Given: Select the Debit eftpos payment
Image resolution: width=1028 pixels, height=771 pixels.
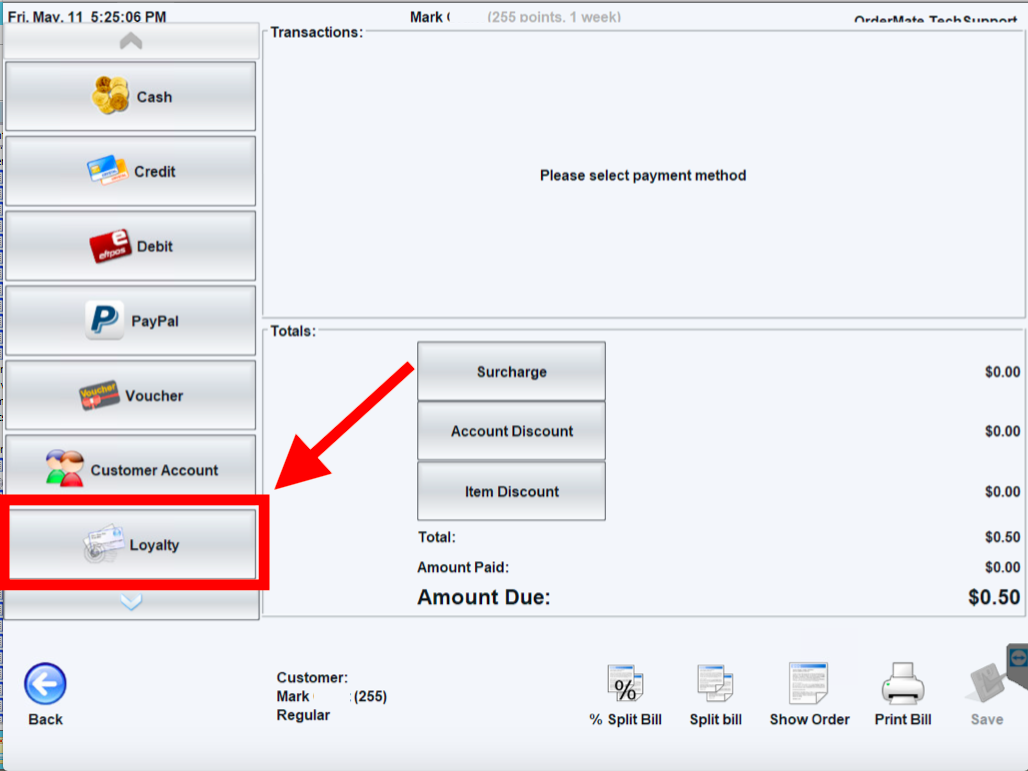Looking at the screenshot, I should (131, 246).
